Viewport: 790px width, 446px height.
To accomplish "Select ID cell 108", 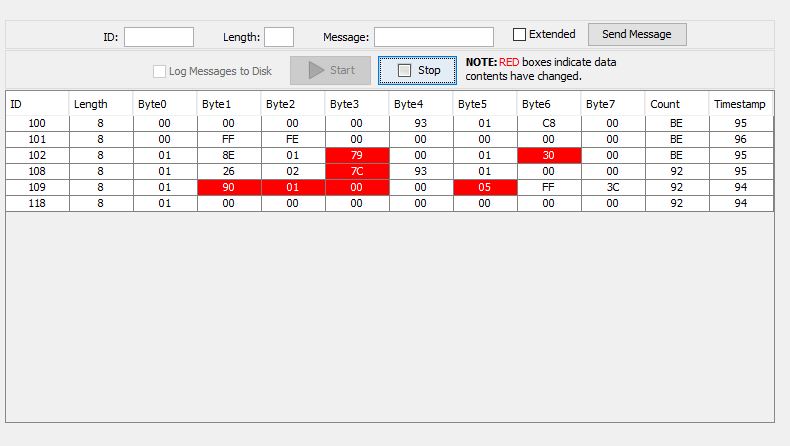I will 37,171.
